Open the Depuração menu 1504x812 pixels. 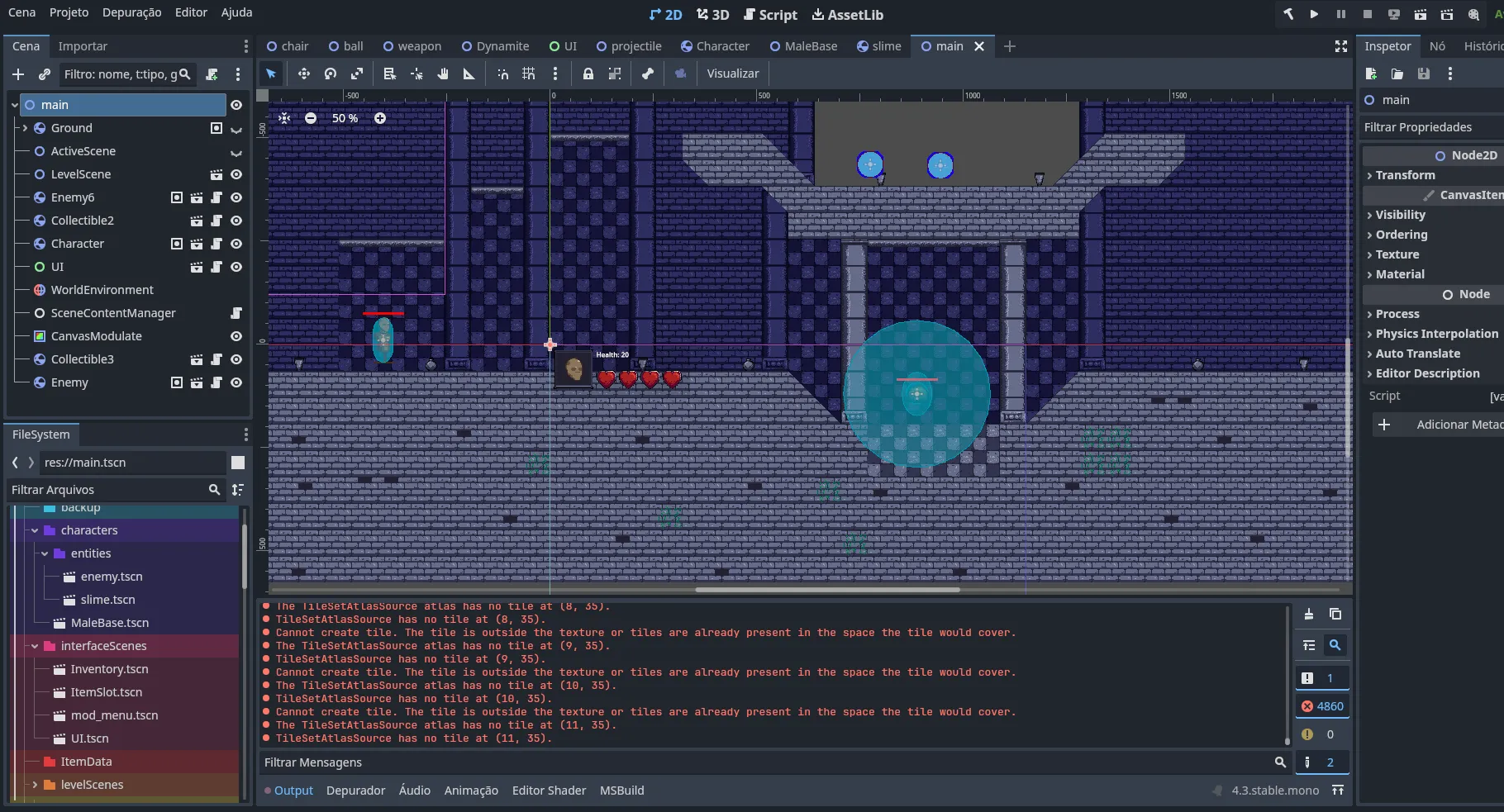(132, 12)
